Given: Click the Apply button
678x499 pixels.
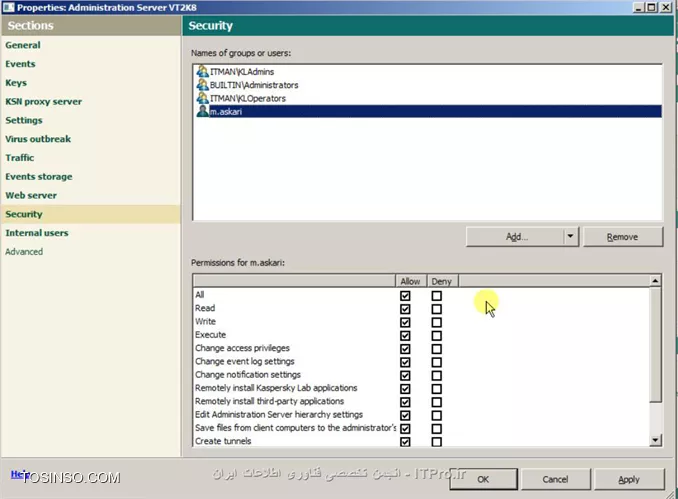Looking at the screenshot, I should tap(629, 479).
